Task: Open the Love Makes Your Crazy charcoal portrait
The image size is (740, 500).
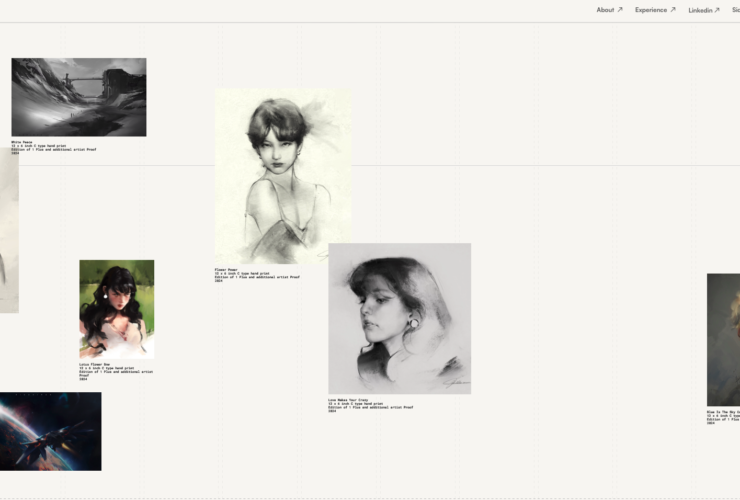Action: pyautogui.click(x=399, y=318)
